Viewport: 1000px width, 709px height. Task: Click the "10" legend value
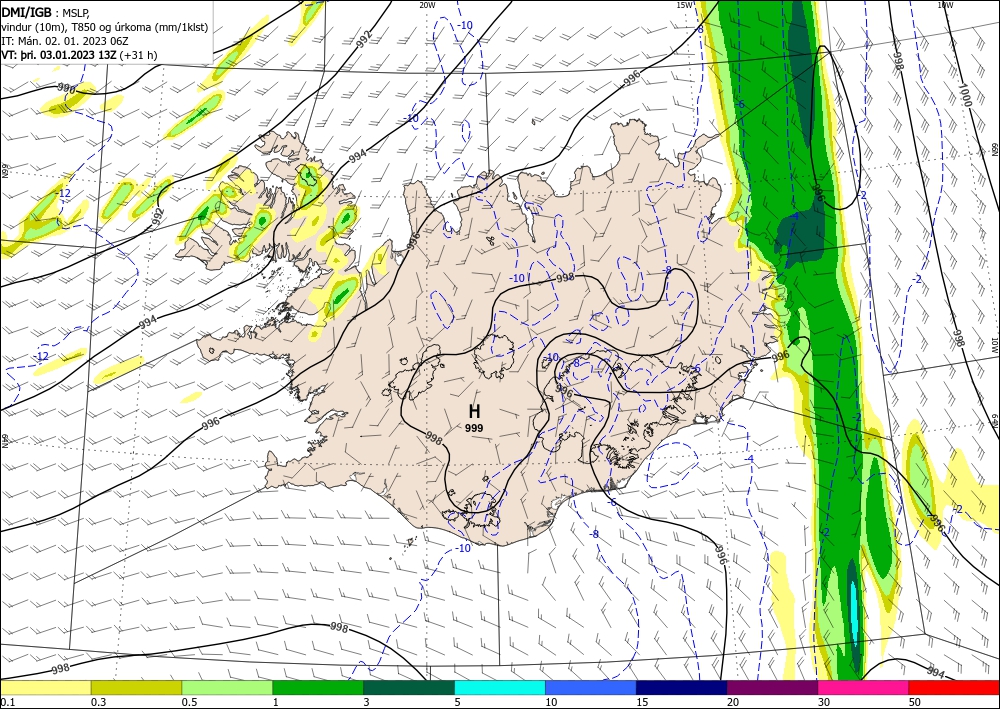point(551,702)
